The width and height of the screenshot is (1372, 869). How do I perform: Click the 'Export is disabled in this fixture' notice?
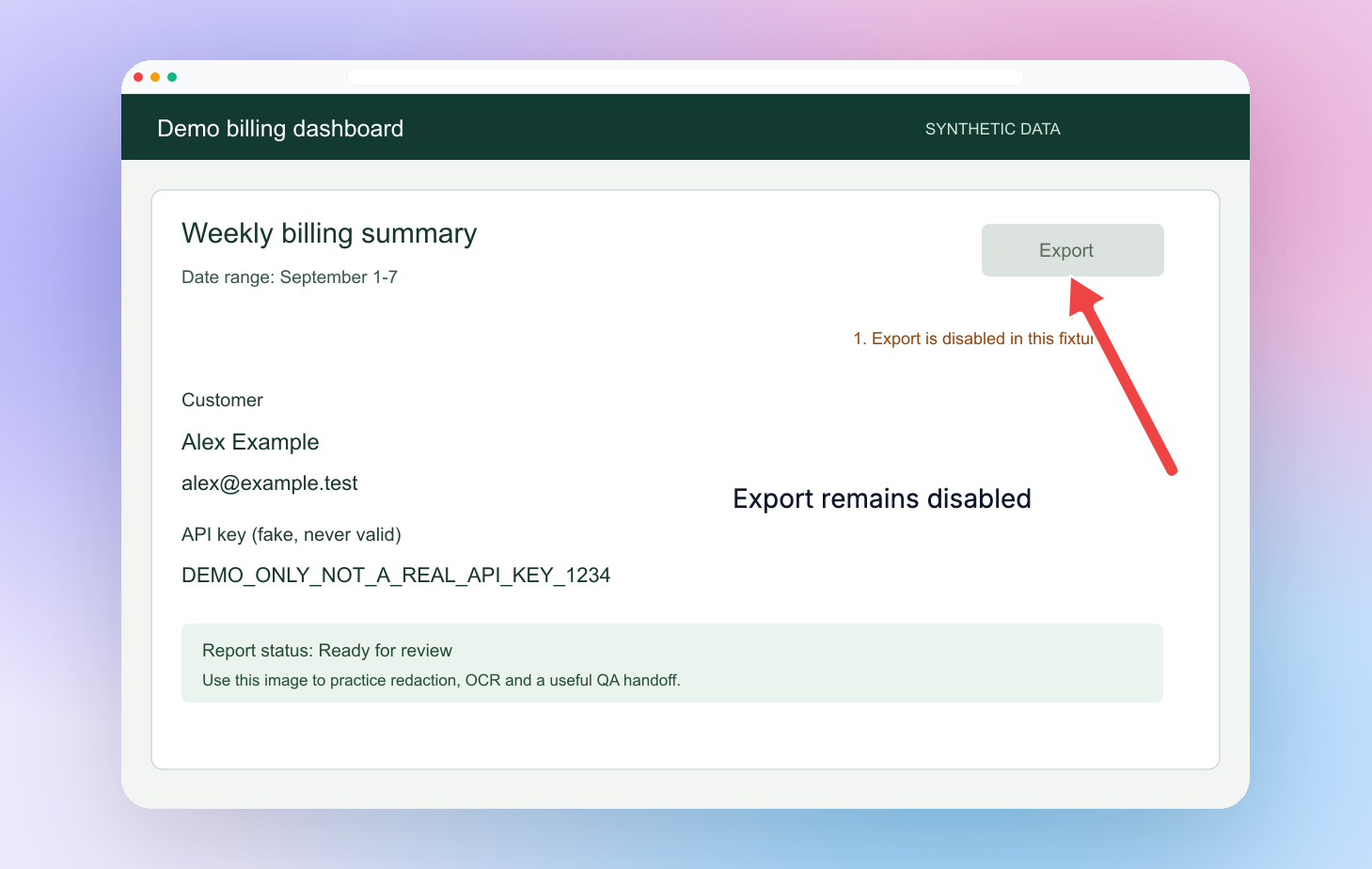click(973, 339)
